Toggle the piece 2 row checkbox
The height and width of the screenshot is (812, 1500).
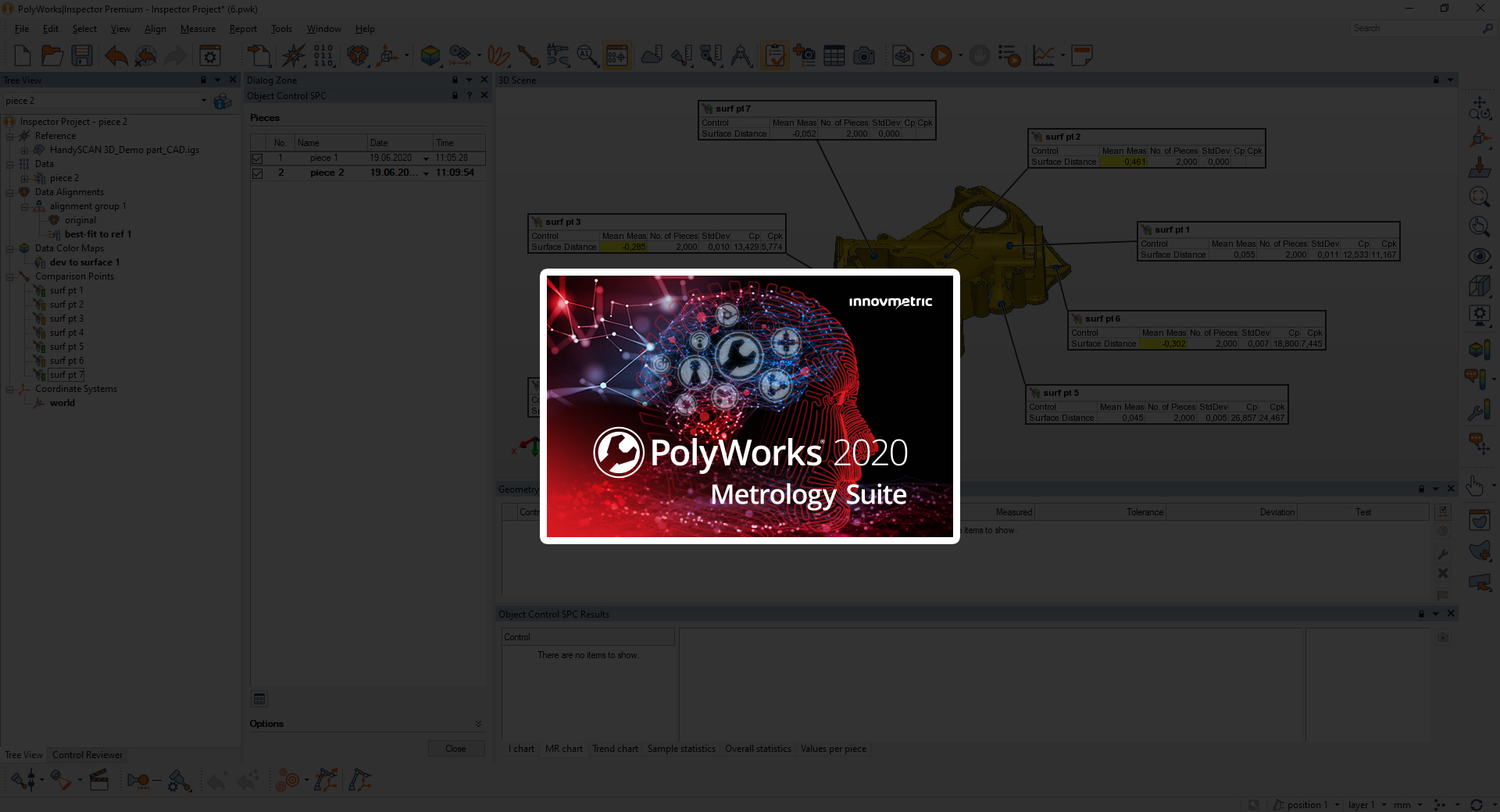257,173
